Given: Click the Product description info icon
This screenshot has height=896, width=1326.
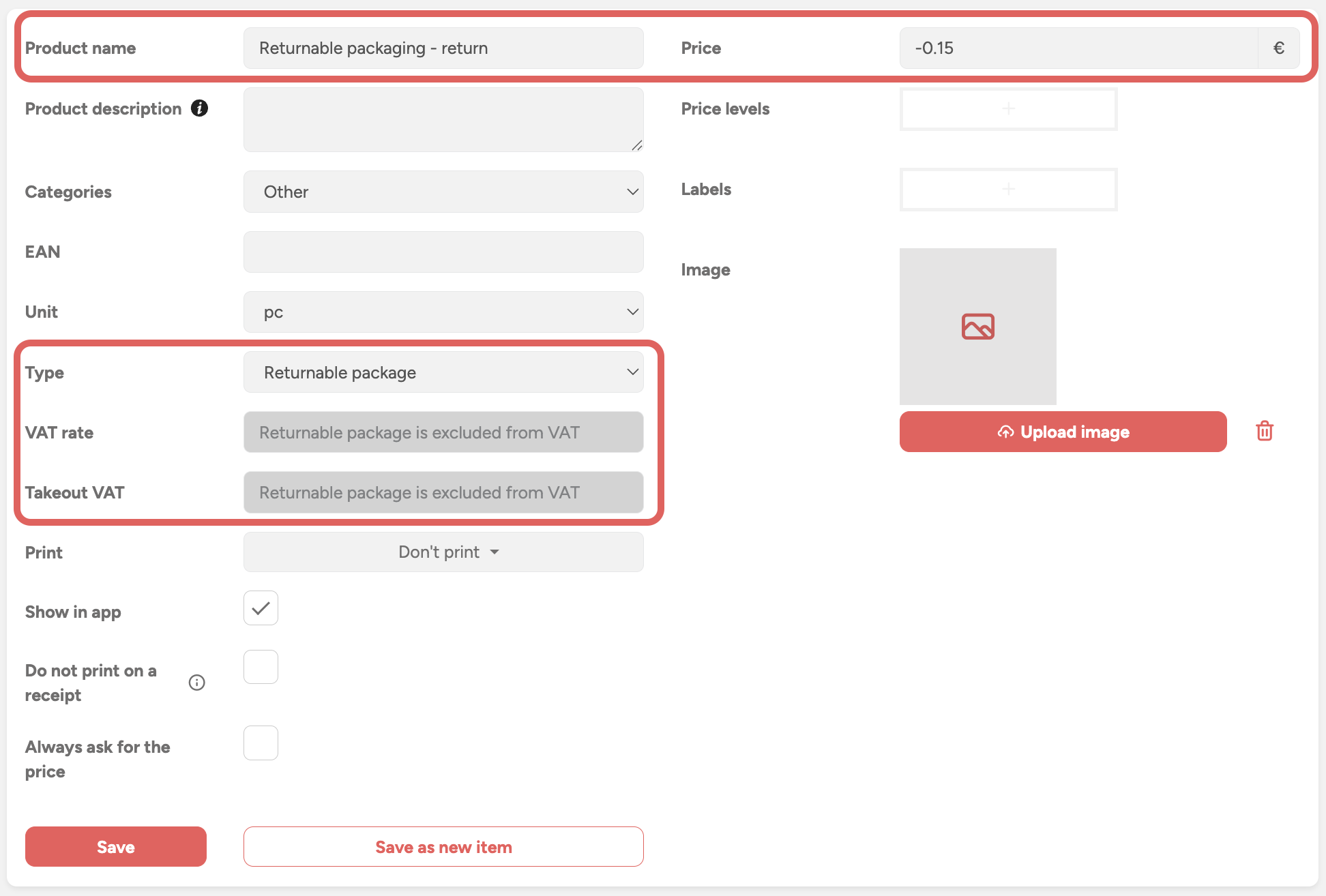Looking at the screenshot, I should 199,108.
